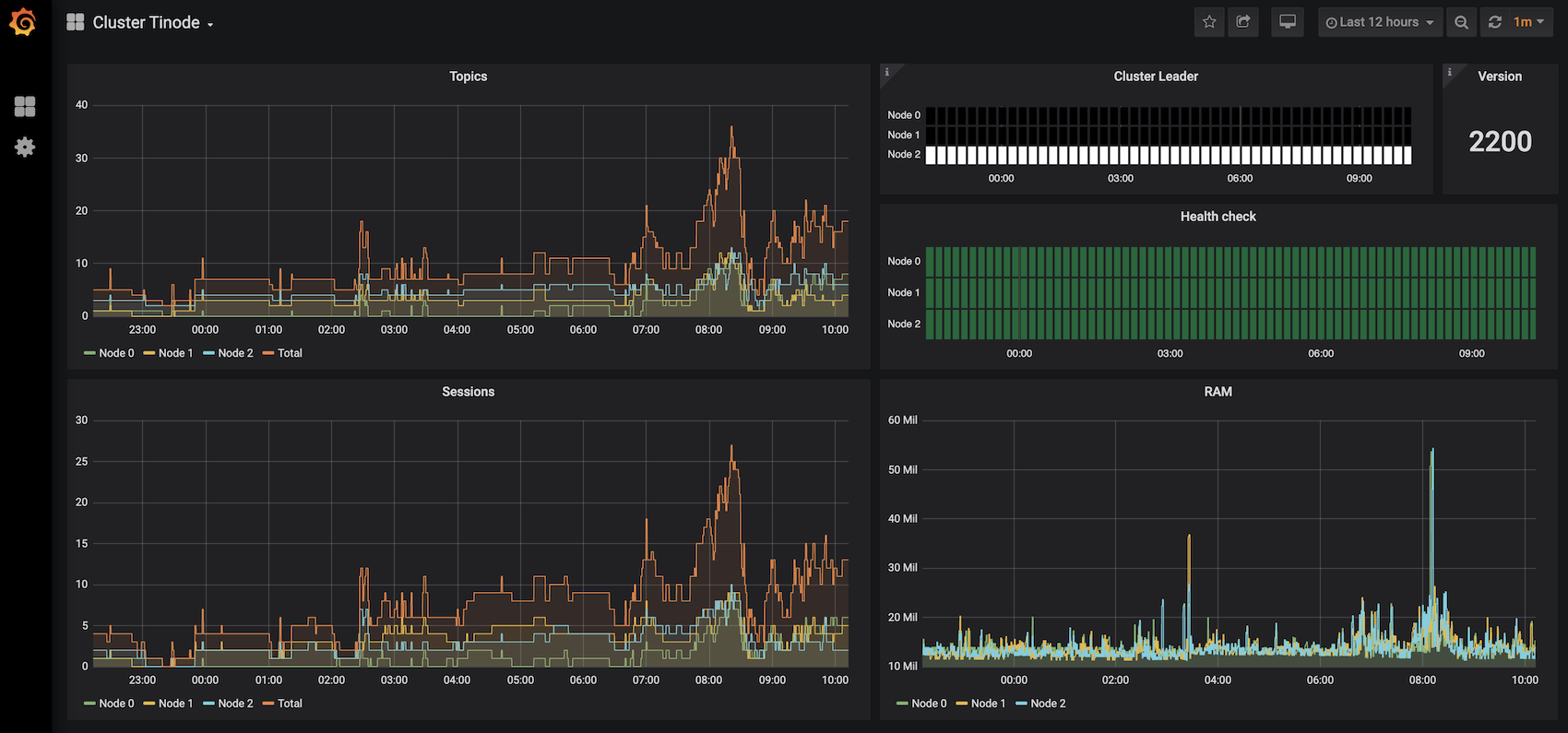Click Node 2 row label in Cluster Leader
This screenshot has height=733, width=1568.
pos(904,155)
